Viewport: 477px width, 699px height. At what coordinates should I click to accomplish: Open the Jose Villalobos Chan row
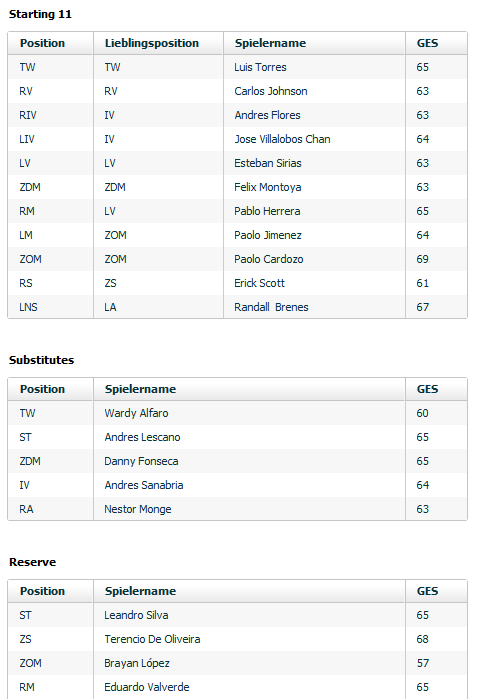(x=237, y=139)
